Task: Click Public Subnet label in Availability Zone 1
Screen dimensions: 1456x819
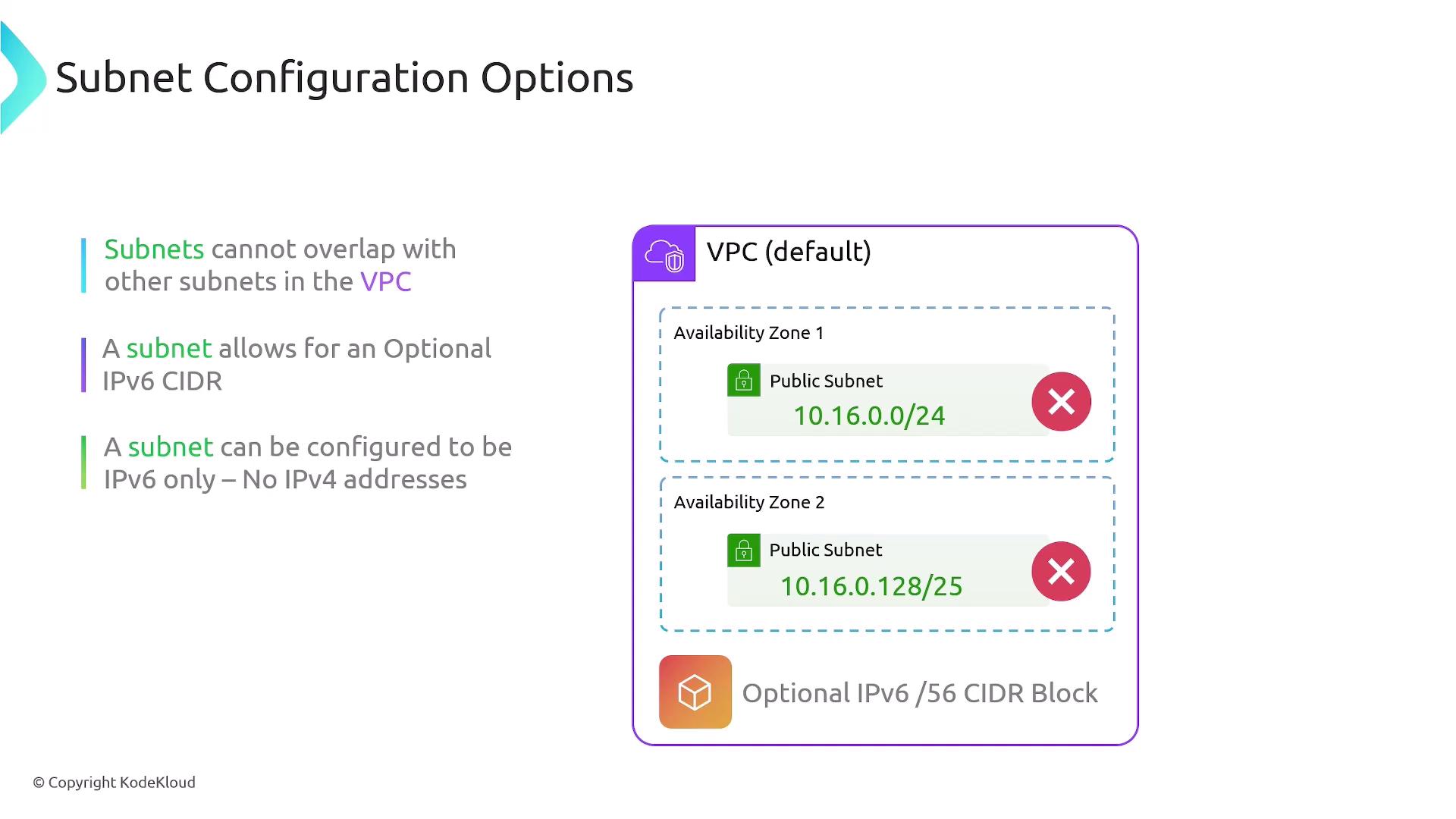Action: click(826, 381)
